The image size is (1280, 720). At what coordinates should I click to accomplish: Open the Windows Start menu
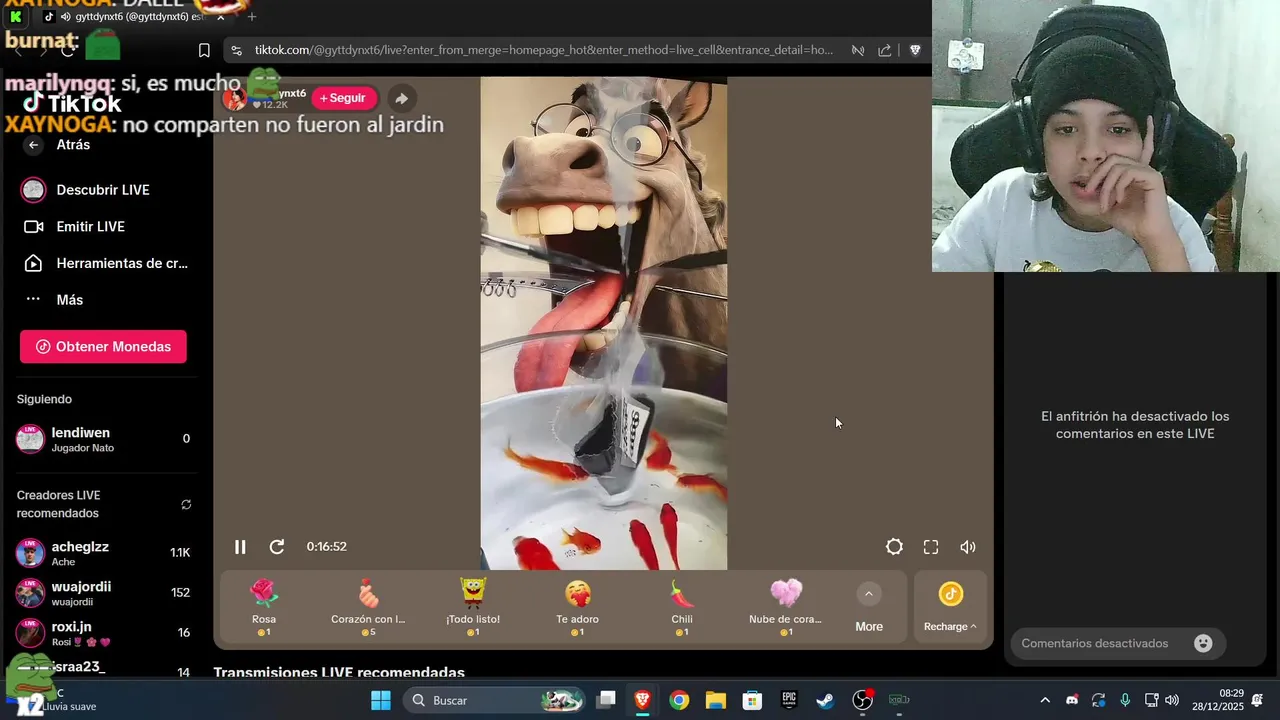pos(381,700)
